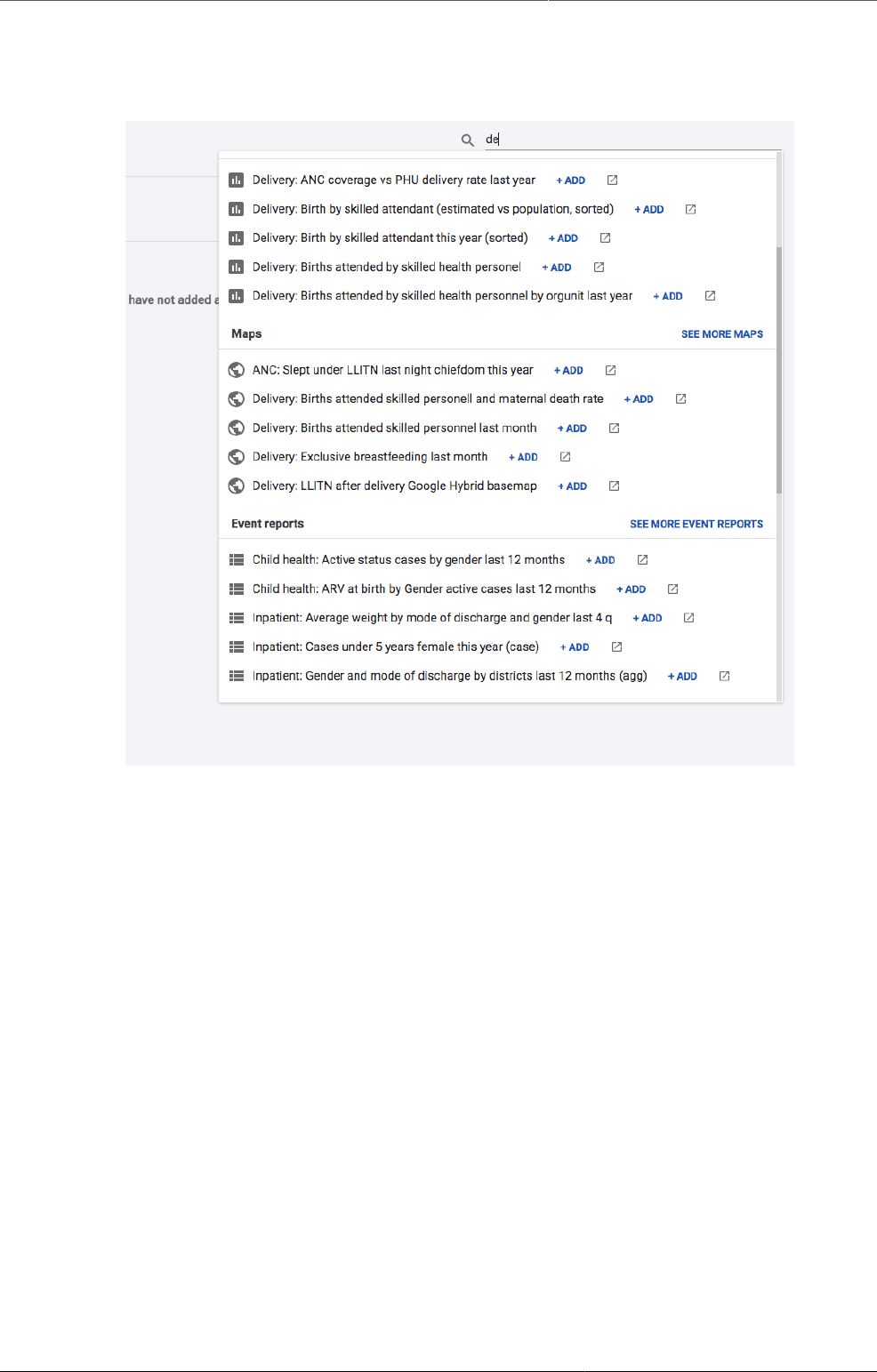This screenshot has width=877, height=1372.
Task: Open 'Inpatient: Cases under 5 years female' launch icon
Action: (x=616, y=647)
